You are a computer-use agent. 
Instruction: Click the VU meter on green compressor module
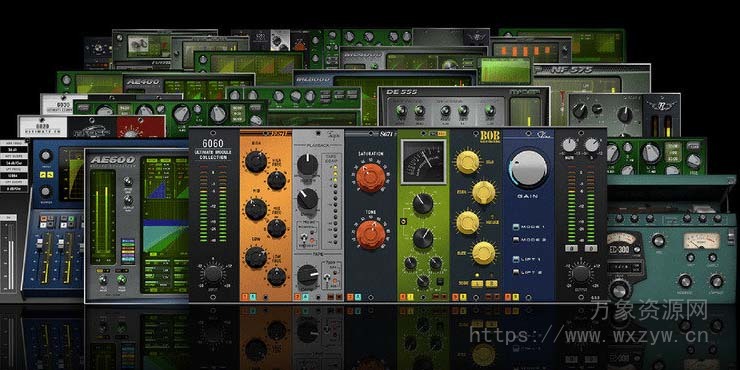(x=423, y=161)
